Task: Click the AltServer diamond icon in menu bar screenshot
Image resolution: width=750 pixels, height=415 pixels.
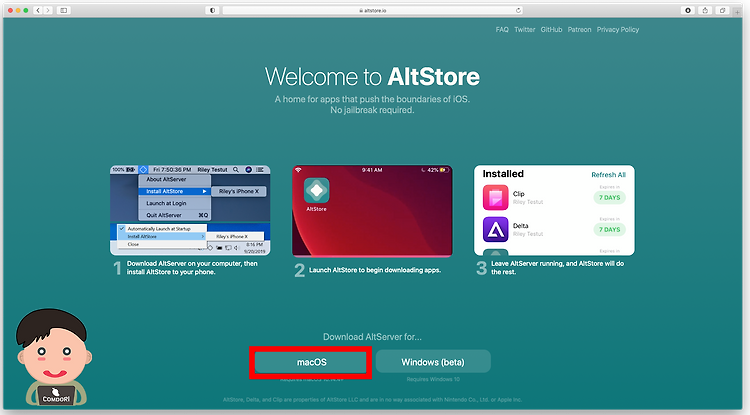Action: [143, 170]
